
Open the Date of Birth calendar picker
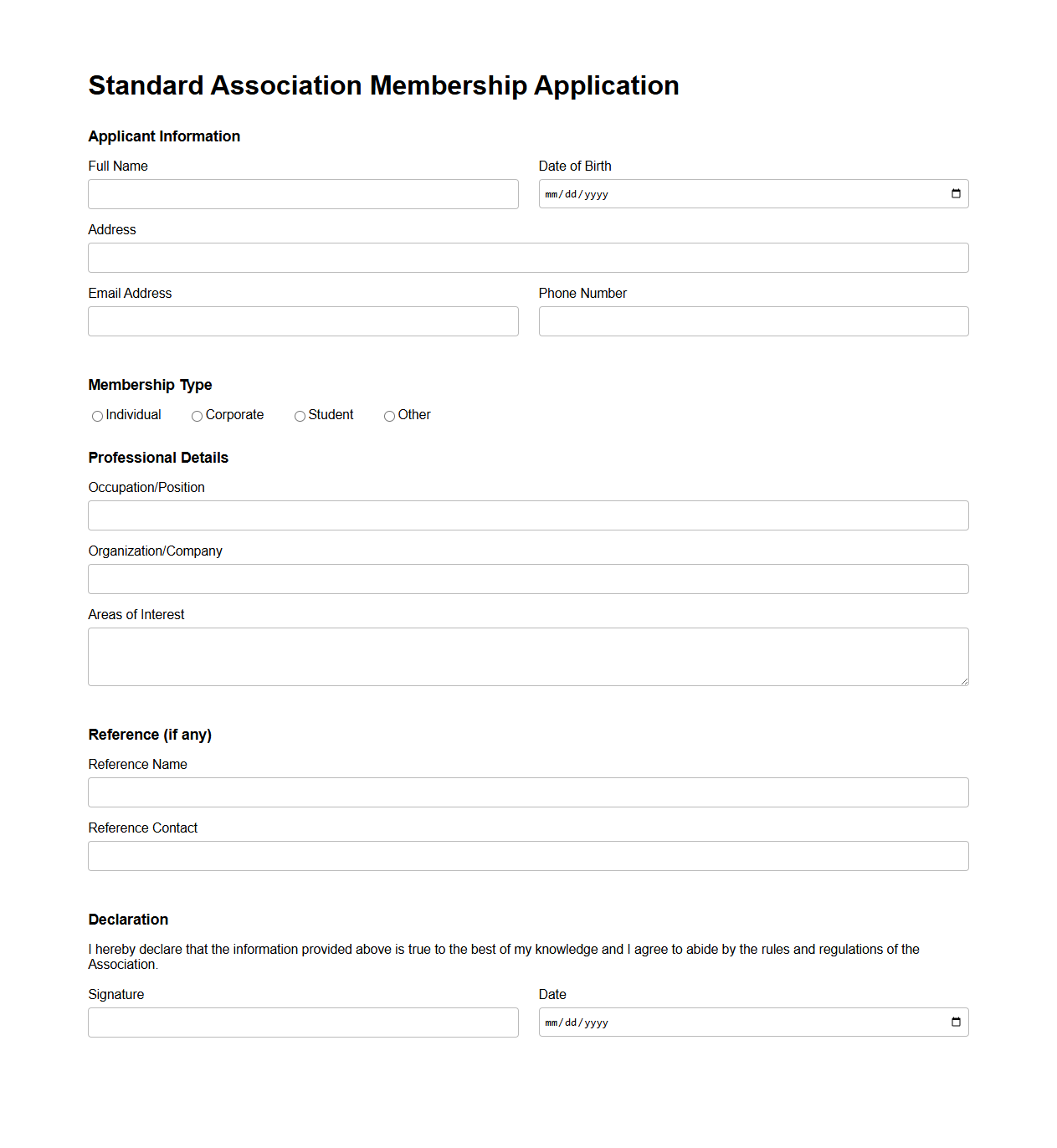coord(956,193)
